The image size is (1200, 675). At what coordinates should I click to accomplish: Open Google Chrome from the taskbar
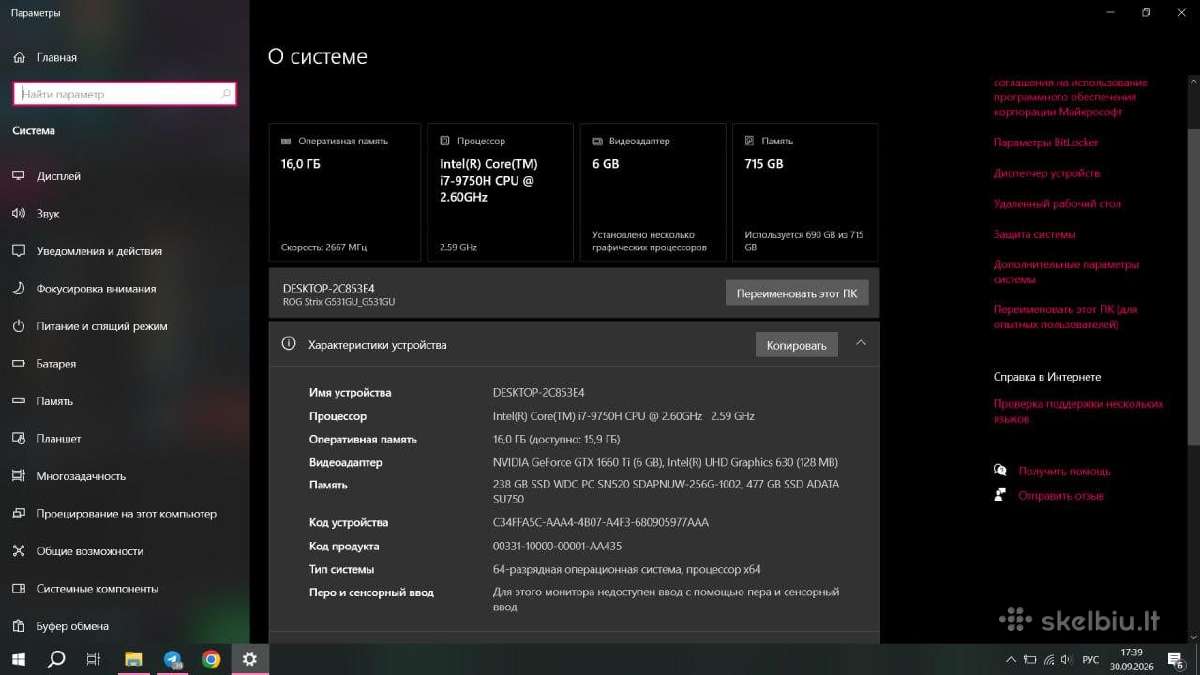tap(211, 659)
